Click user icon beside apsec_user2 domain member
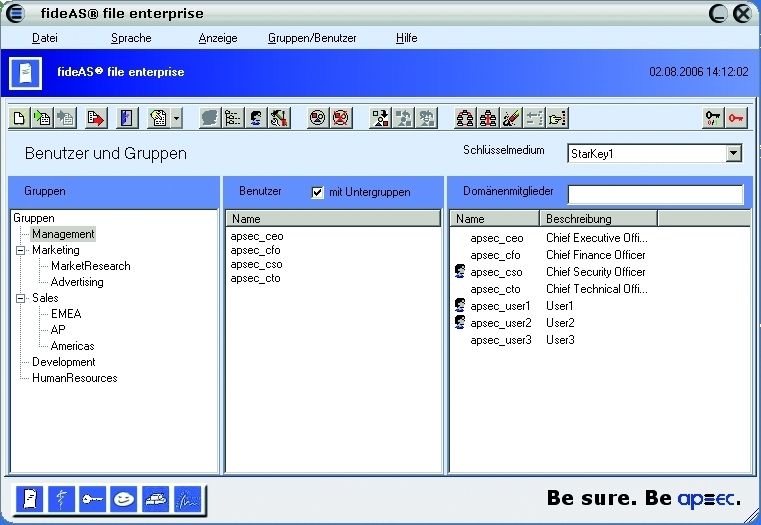The width and height of the screenshot is (761, 525). (x=460, y=322)
